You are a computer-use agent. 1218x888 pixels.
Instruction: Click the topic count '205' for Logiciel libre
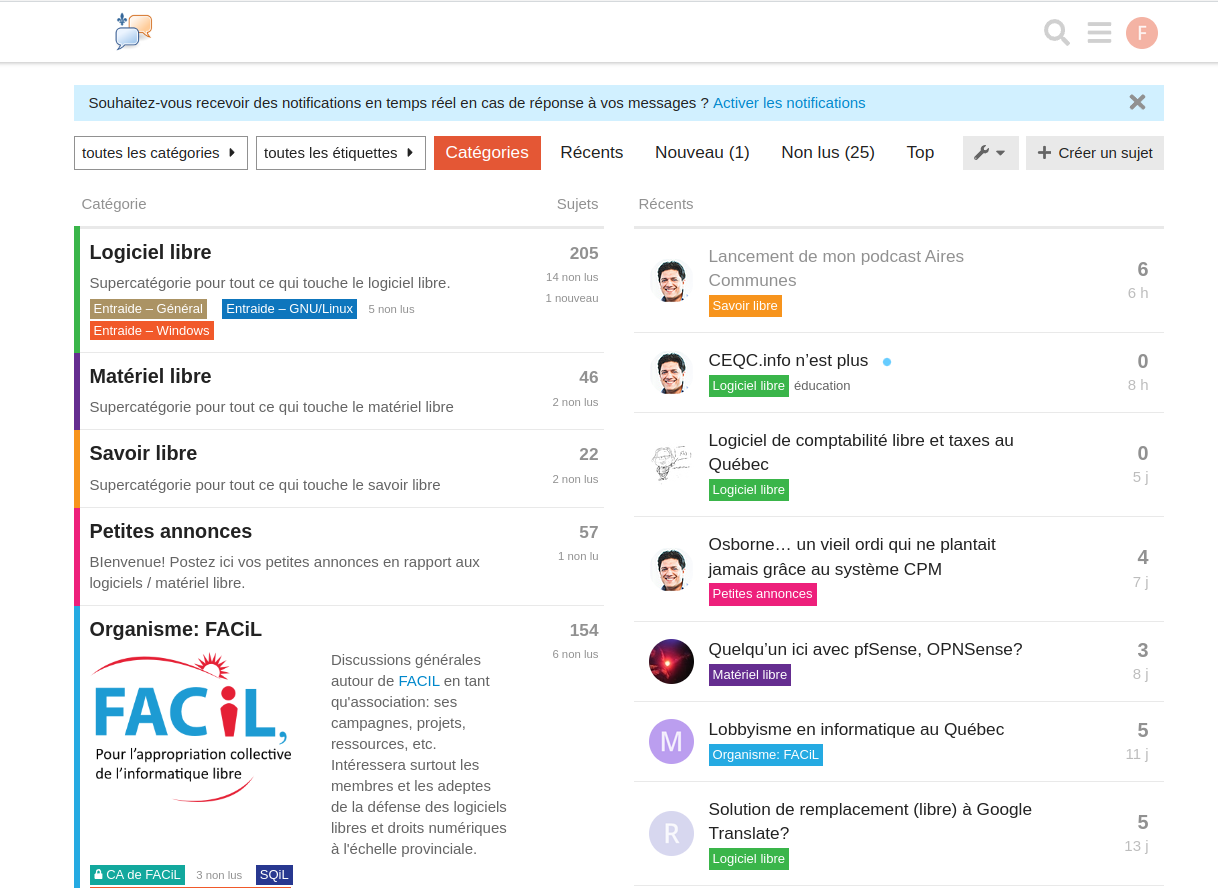(x=584, y=253)
